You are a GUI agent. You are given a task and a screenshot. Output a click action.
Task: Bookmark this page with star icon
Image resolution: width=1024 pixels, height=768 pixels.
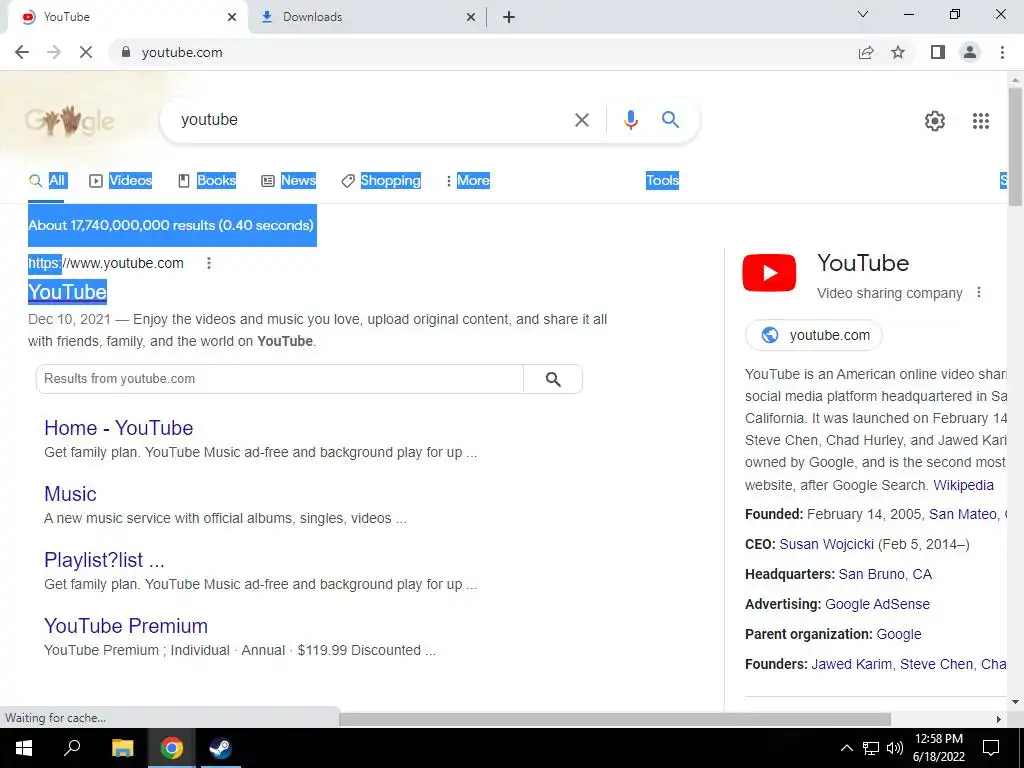[x=898, y=52]
